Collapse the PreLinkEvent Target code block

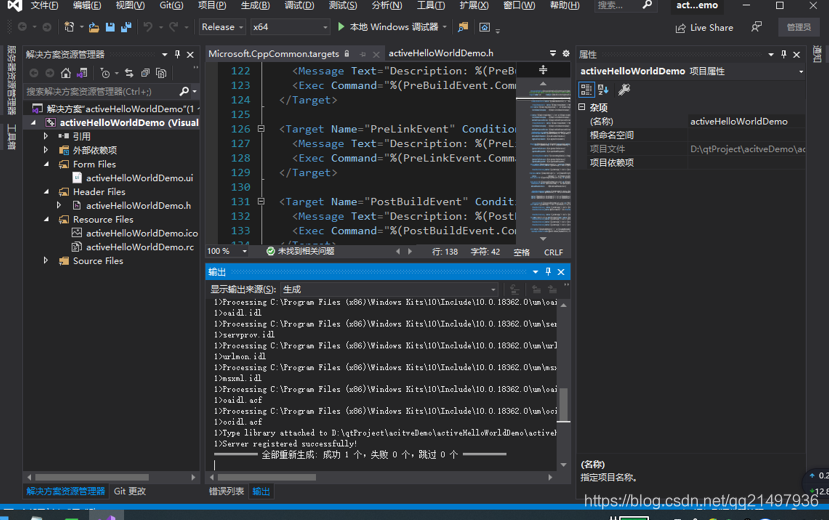tap(261, 129)
